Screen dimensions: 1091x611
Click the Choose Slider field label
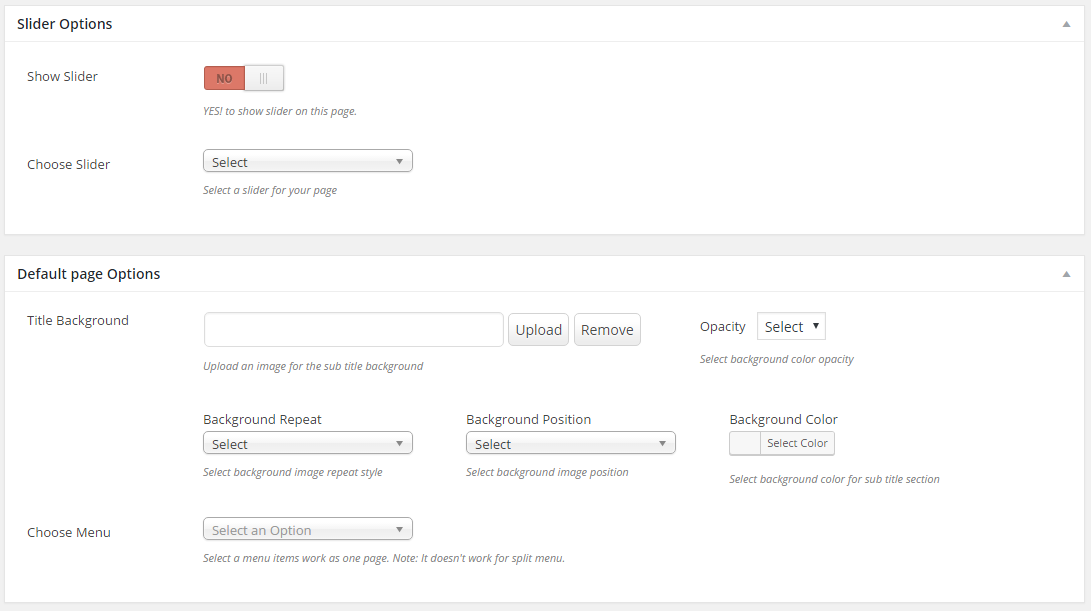point(68,165)
